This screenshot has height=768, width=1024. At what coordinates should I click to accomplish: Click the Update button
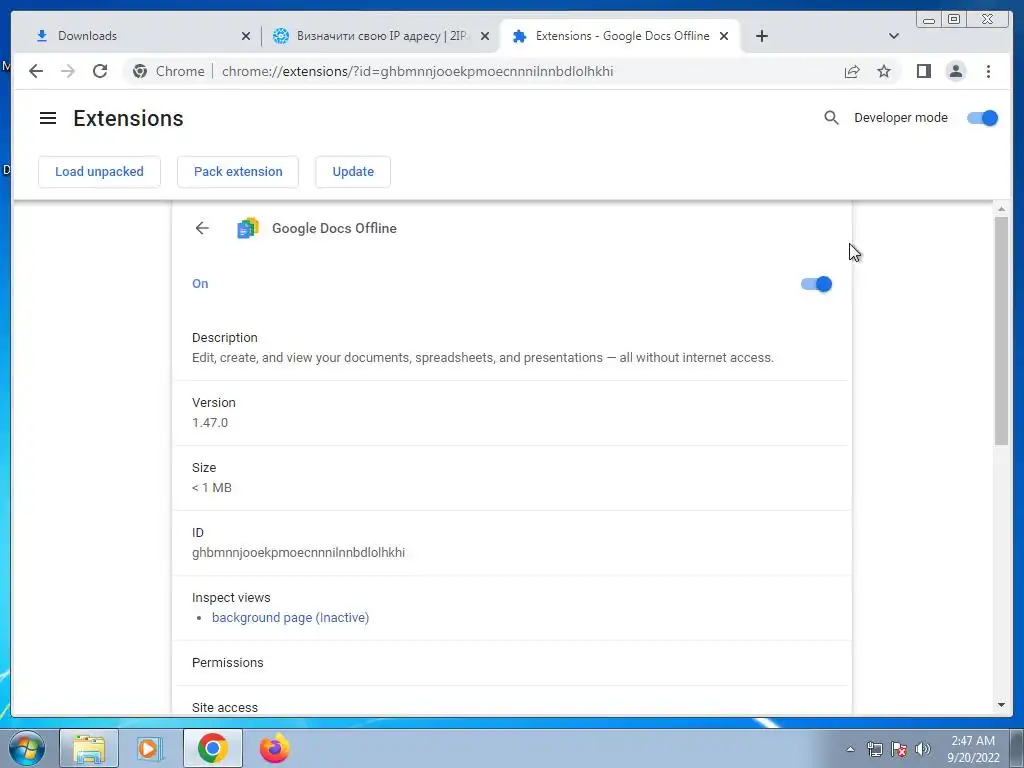coord(353,172)
